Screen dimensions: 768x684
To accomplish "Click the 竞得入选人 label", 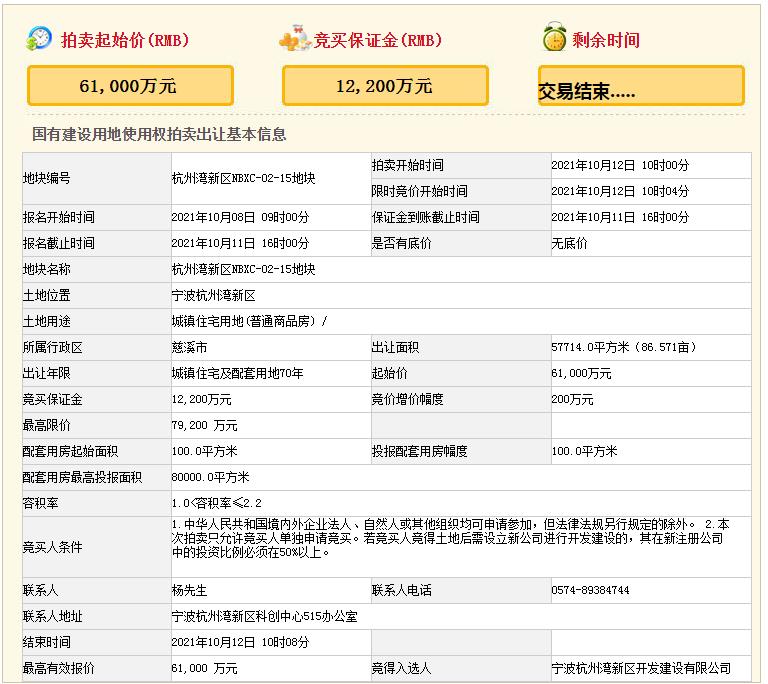I will 402,668.
